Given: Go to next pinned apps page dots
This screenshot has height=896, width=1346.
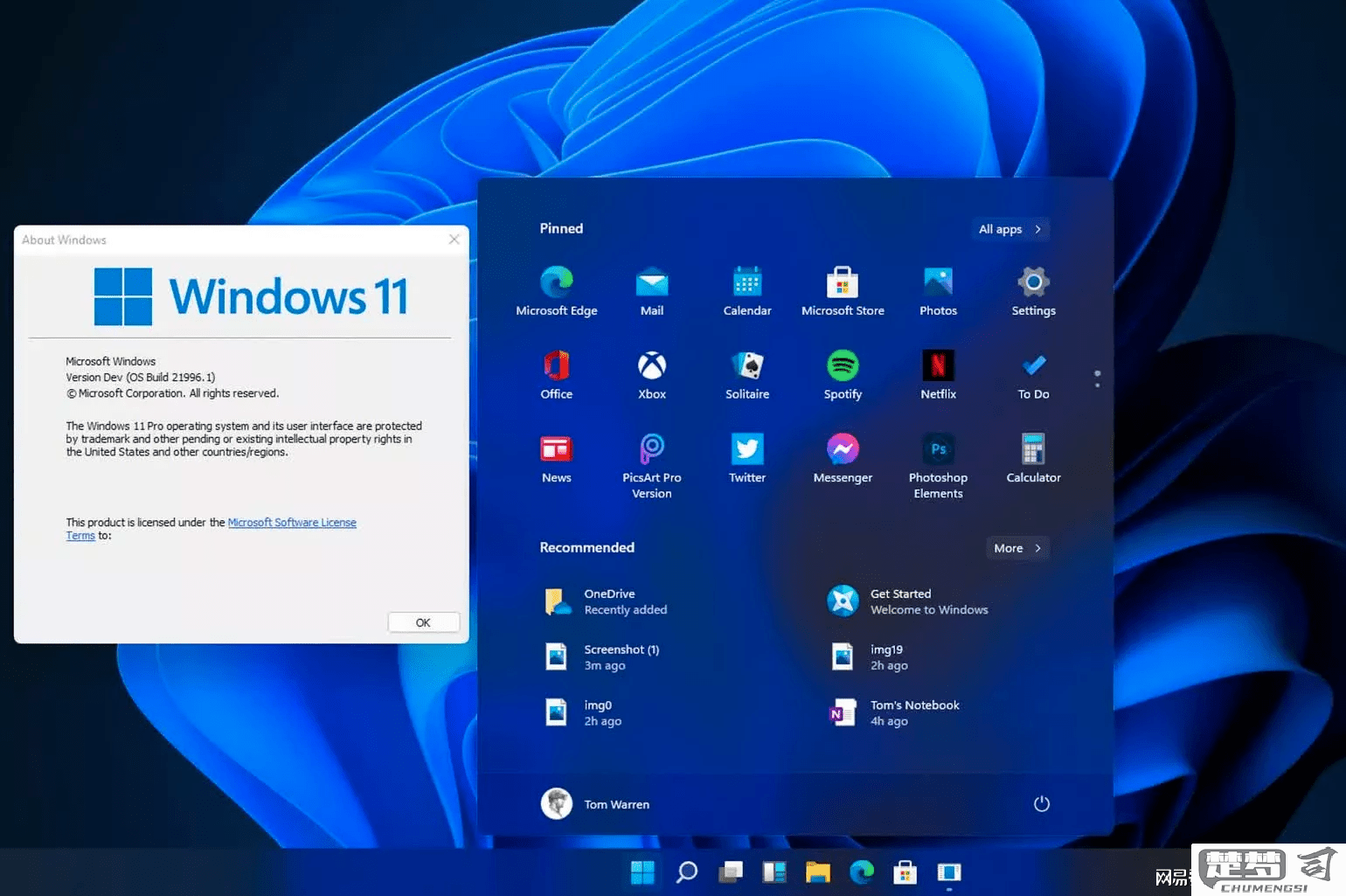Looking at the screenshot, I should (1098, 379).
